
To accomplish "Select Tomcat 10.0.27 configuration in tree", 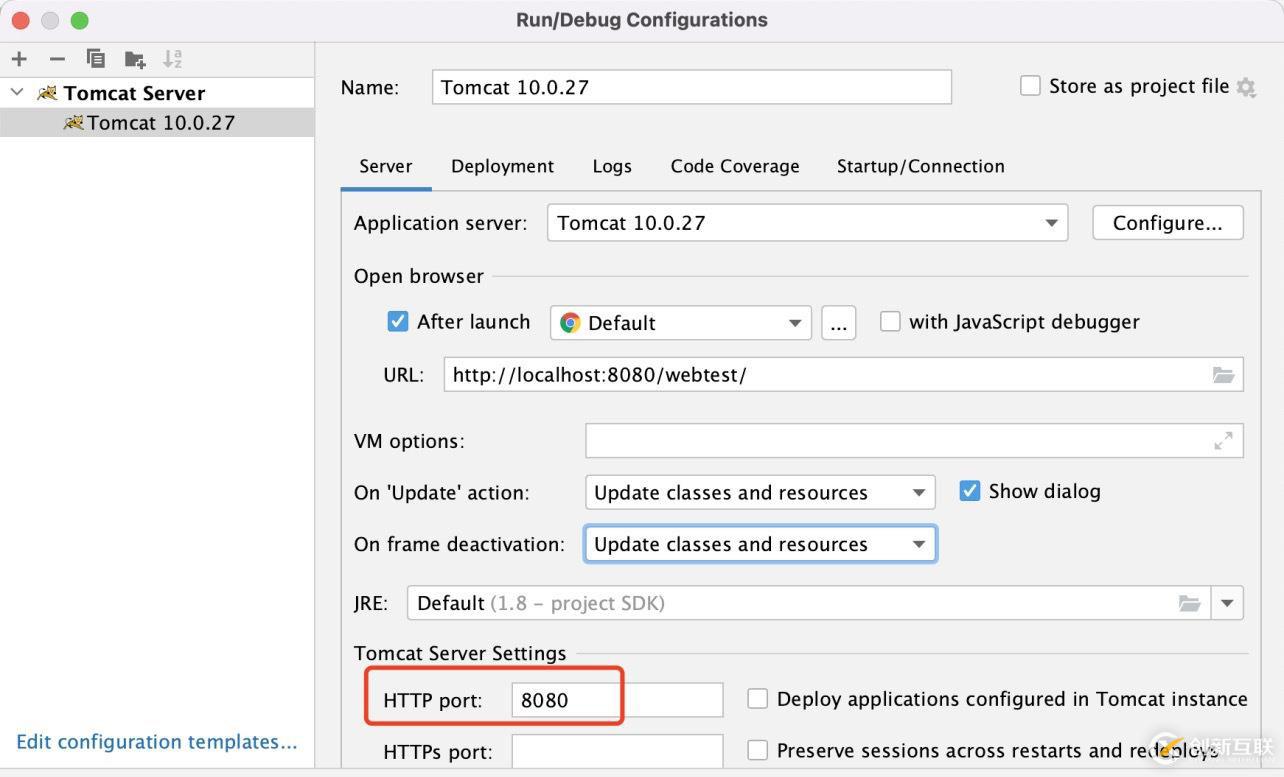I will tap(157, 122).
